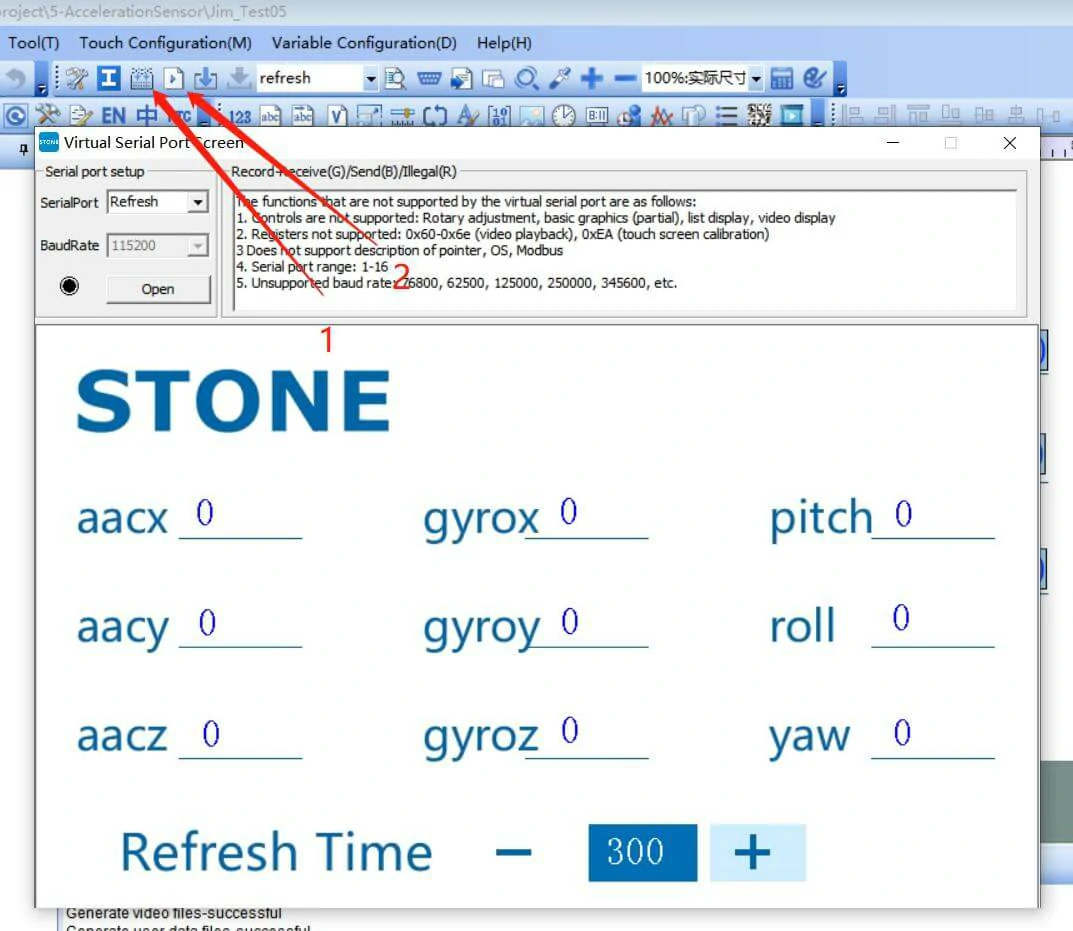1073x931 pixels.
Task: Switch language with the EN icon
Action: tap(114, 116)
